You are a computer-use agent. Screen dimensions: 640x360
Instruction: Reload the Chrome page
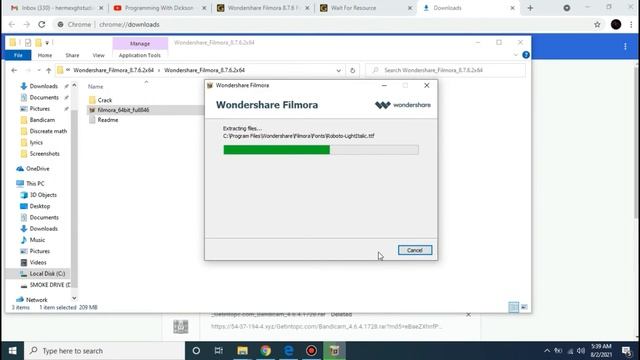click(42, 24)
